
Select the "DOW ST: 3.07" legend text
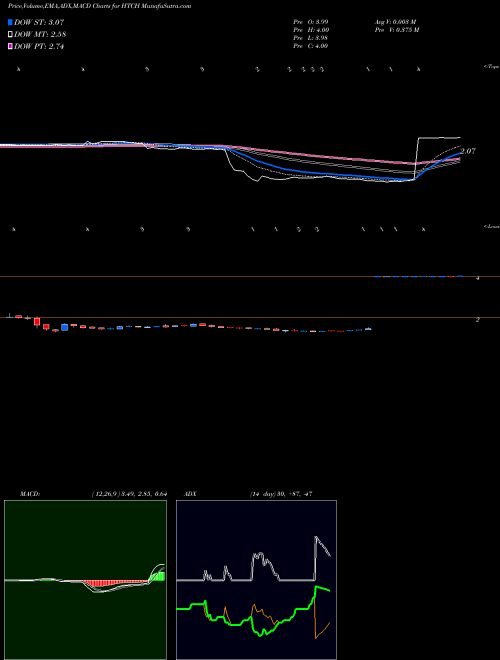point(39,22)
